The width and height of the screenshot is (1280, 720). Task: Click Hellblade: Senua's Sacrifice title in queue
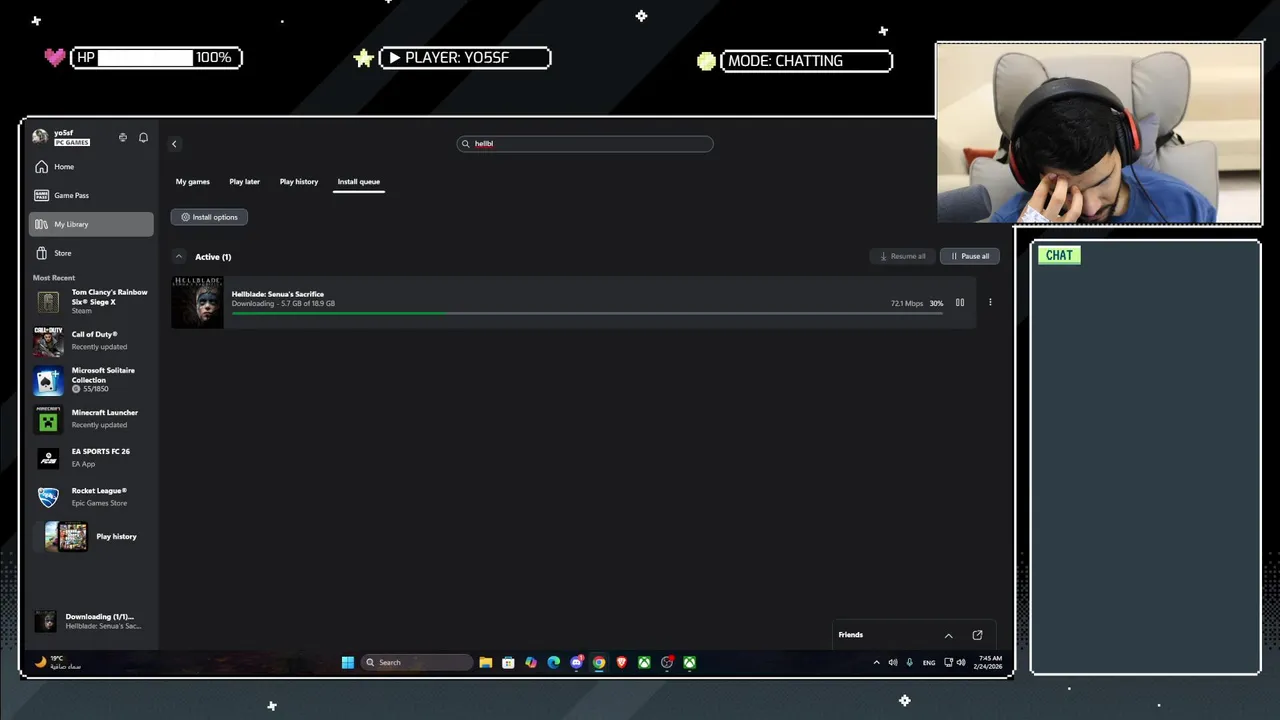pos(278,294)
